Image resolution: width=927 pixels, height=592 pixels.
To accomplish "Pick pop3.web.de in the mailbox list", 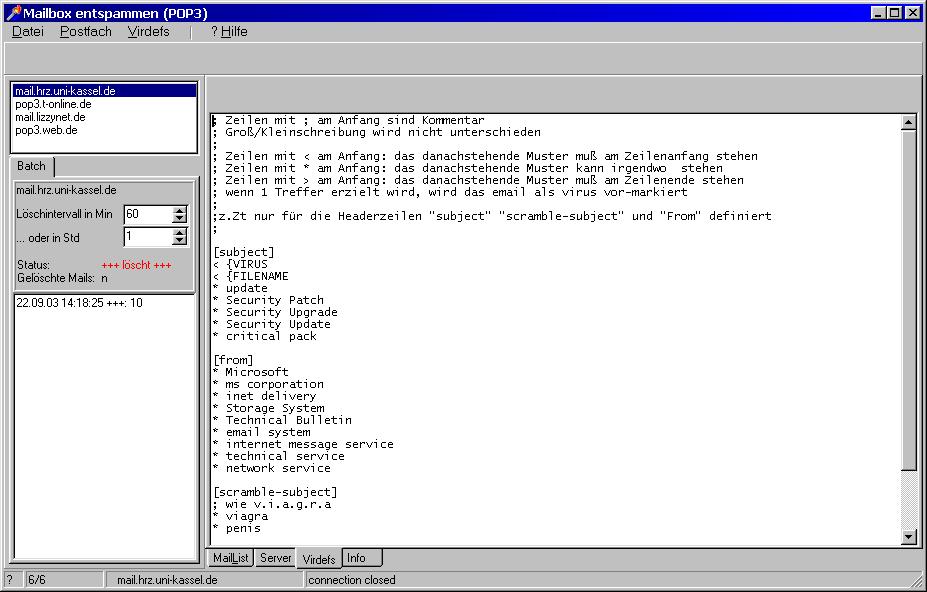I will point(46,130).
